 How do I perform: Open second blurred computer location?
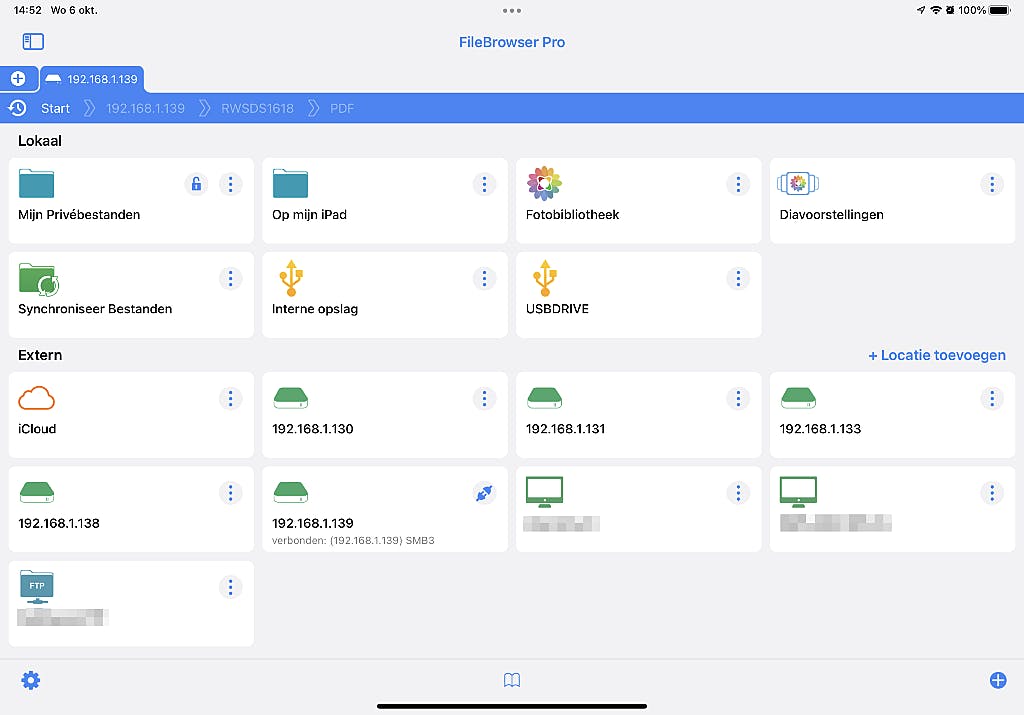point(892,509)
